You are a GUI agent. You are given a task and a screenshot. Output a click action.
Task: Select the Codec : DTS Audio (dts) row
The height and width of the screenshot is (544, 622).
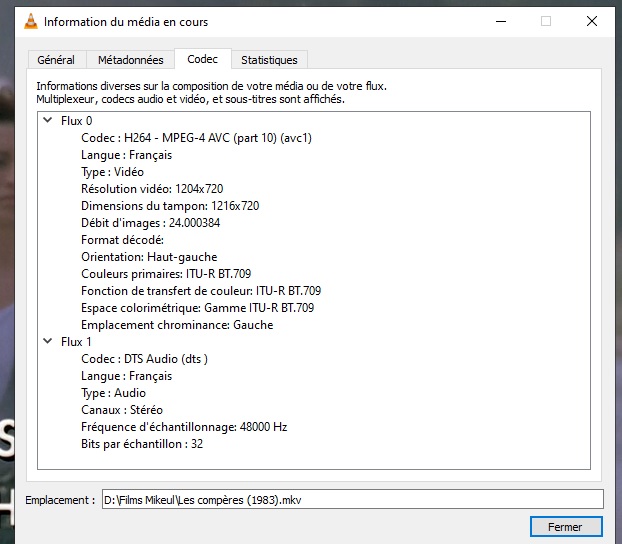(x=144, y=359)
